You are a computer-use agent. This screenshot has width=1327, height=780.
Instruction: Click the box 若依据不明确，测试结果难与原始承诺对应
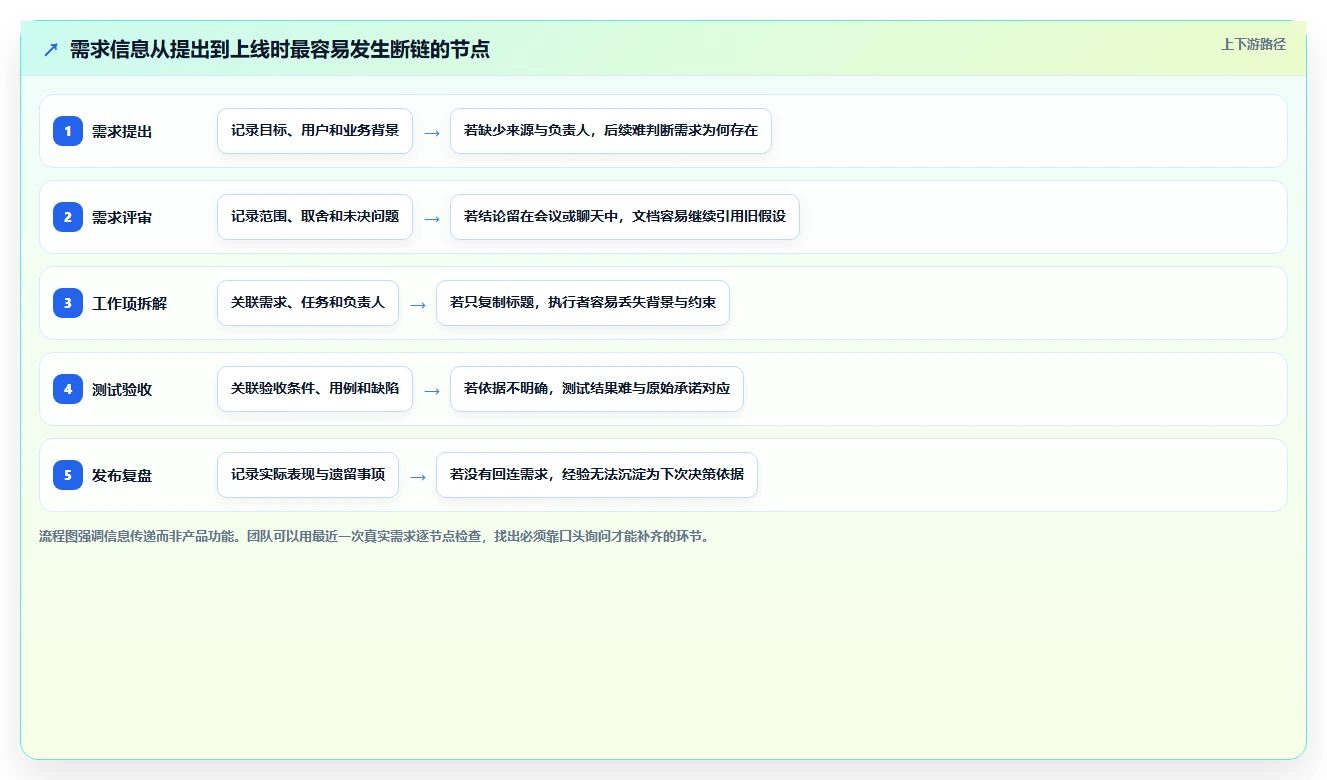(x=597, y=389)
